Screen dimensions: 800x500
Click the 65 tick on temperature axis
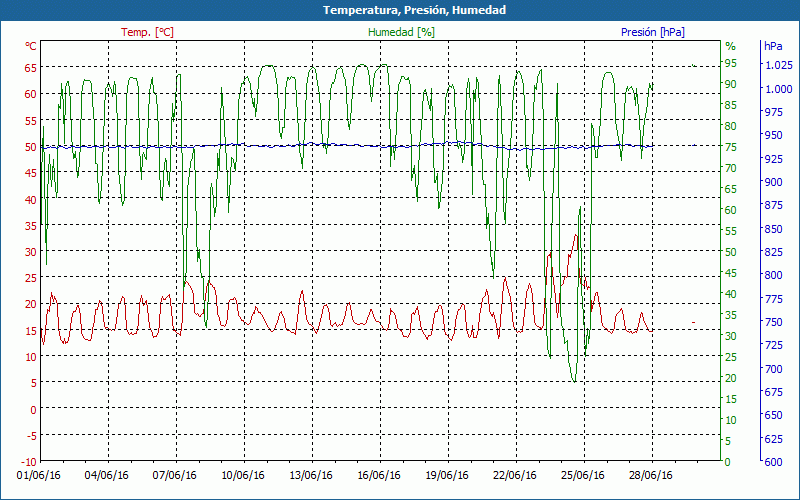pyautogui.click(x=31, y=68)
